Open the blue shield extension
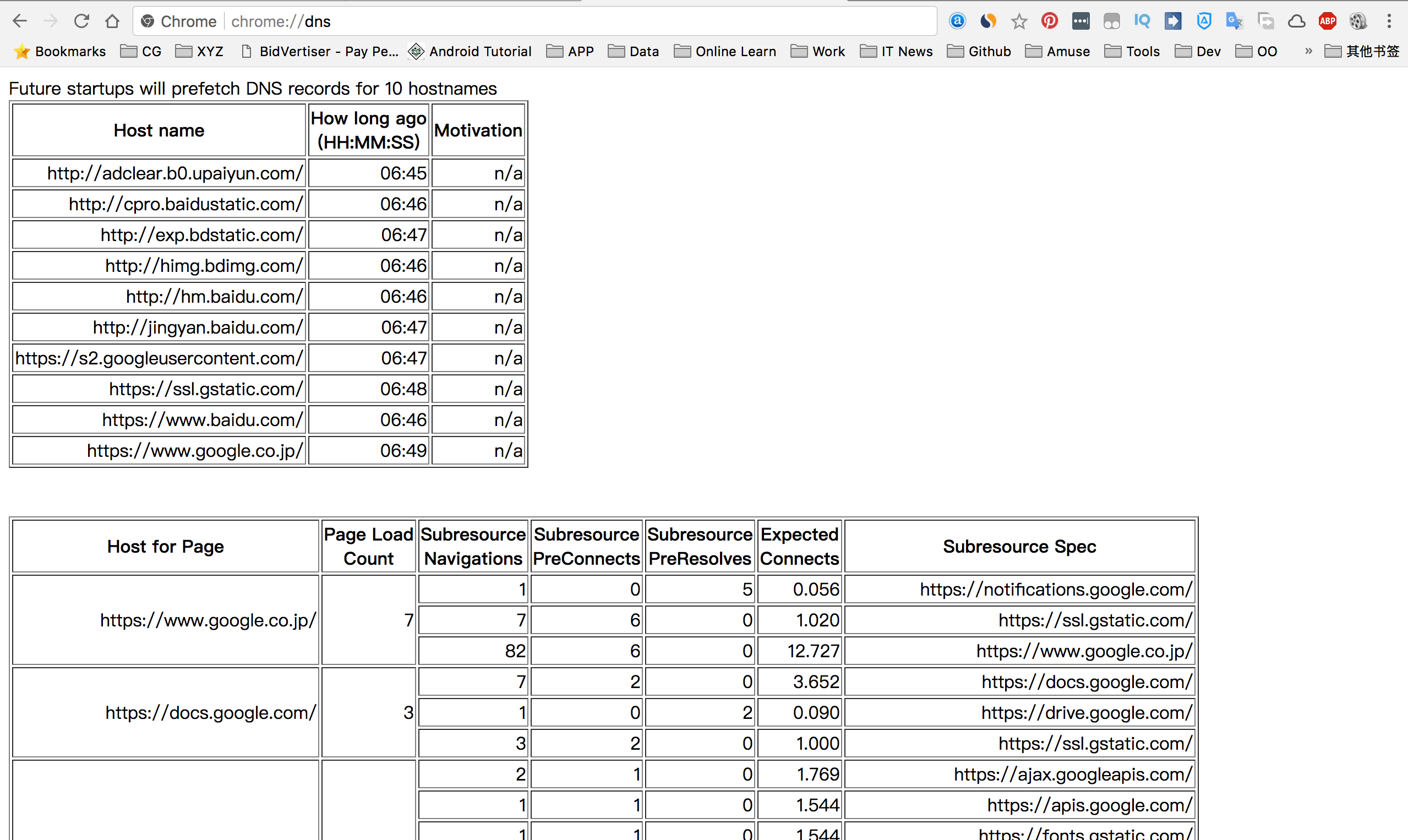This screenshot has height=840, width=1408. [x=1204, y=21]
